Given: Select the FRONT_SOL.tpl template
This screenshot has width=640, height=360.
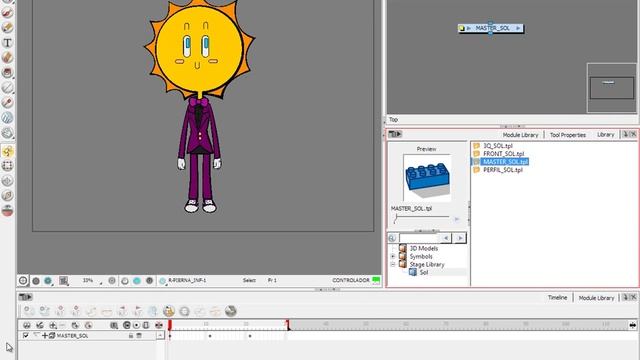Looking at the screenshot, I should (503, 154).
